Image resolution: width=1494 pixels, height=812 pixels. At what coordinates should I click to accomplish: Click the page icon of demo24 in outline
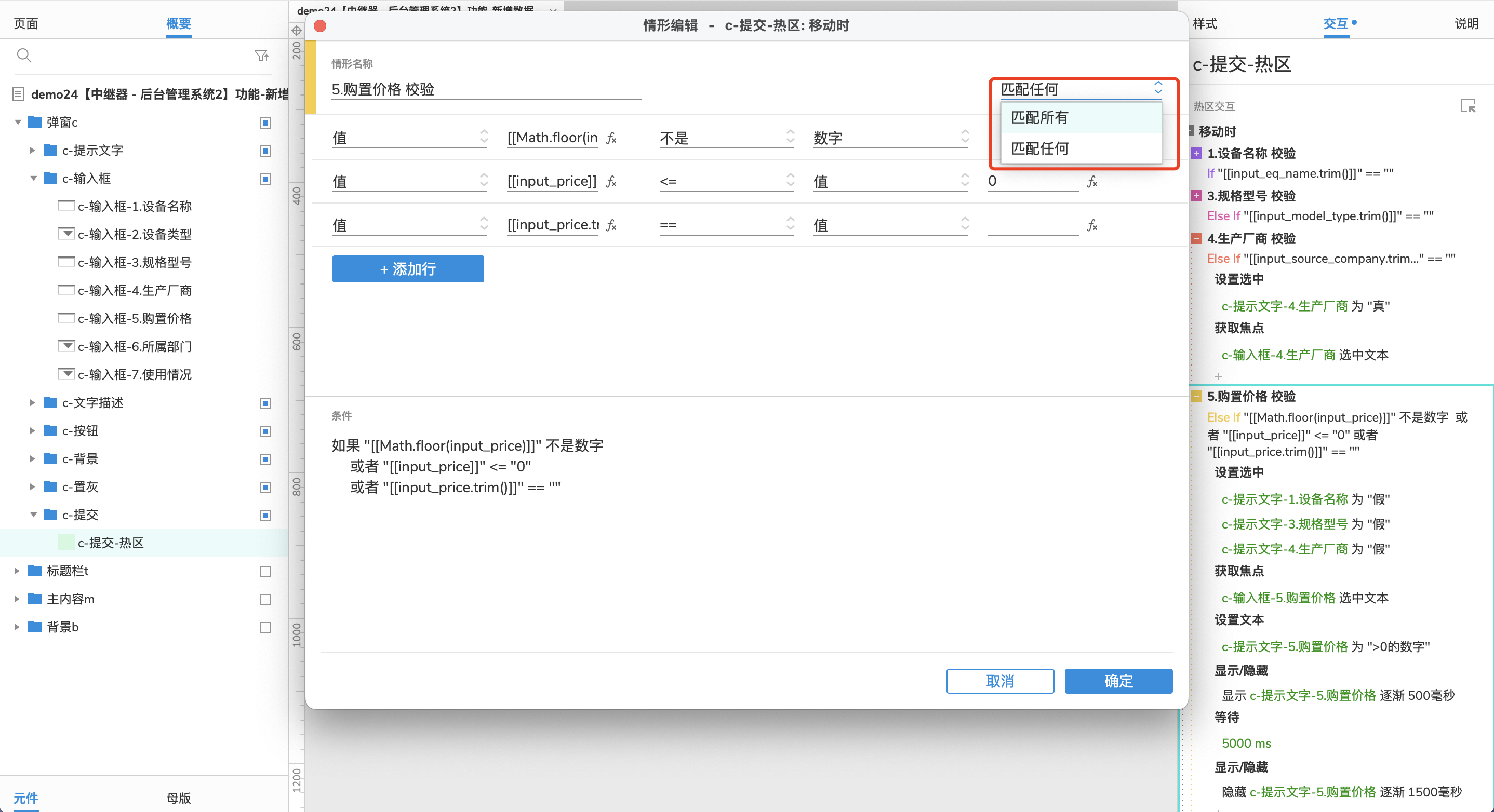point(18,94)
